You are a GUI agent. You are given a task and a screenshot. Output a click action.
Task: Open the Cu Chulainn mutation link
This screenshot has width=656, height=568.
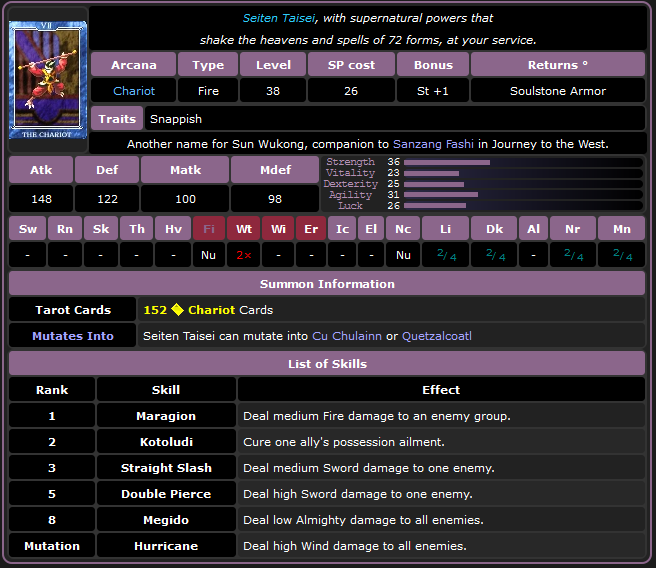click(347, 336)
